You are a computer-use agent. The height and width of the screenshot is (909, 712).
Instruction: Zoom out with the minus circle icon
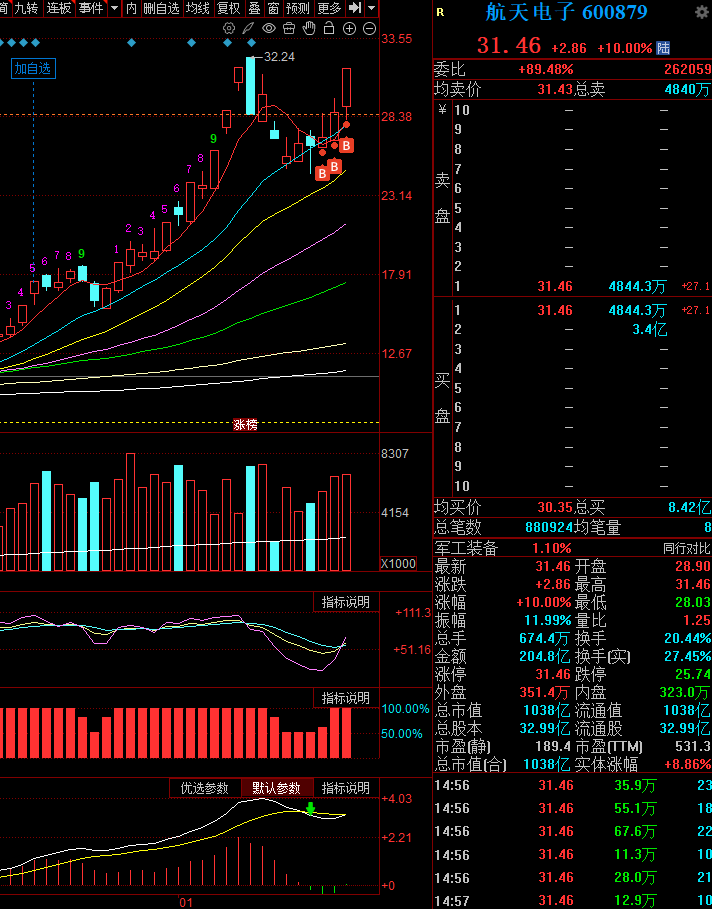(369, 28)
